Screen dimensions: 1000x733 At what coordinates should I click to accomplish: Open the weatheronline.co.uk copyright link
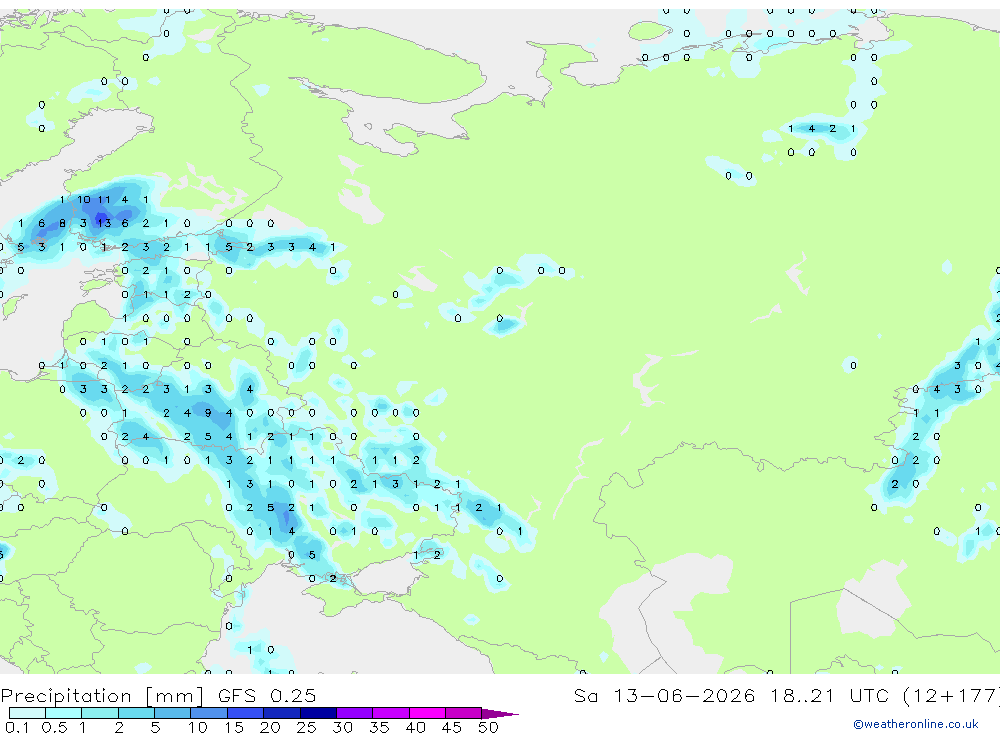coord(915,724)
